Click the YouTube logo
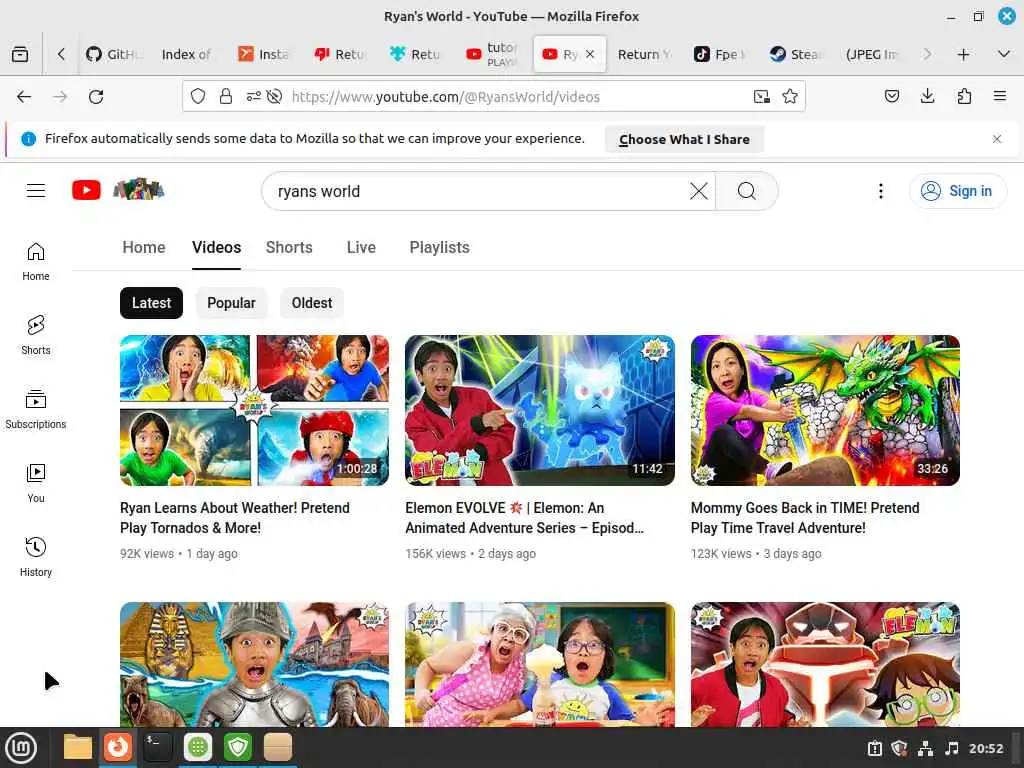The width and height of the screenshot is (1024, 768). pyautogui.click(x=86, y=190)
